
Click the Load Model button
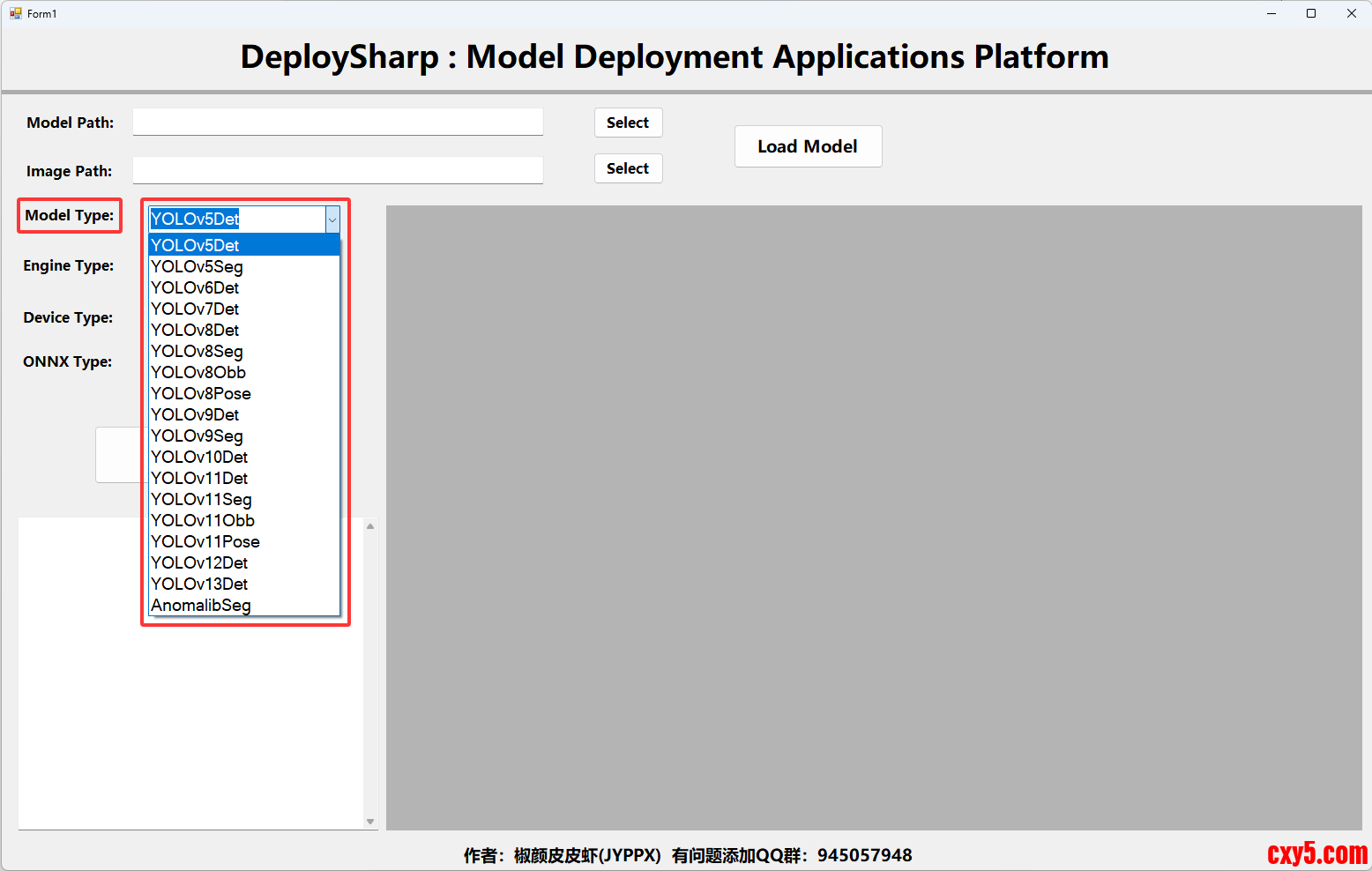pyautogui.click(x=808, y=146)
